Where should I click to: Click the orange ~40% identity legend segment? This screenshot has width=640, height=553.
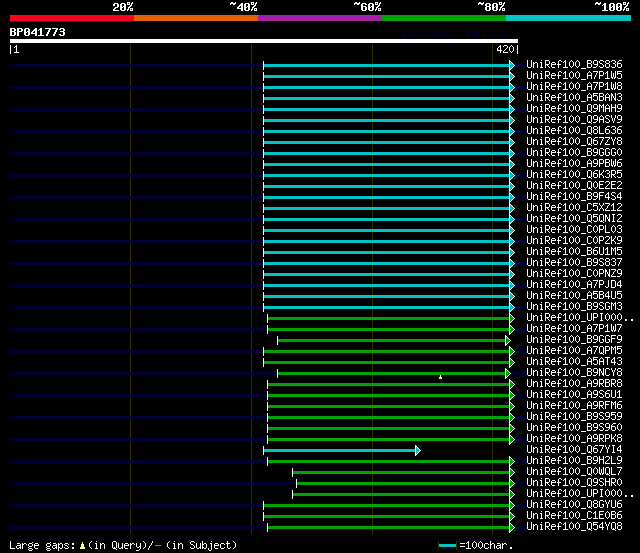point(196,18)
